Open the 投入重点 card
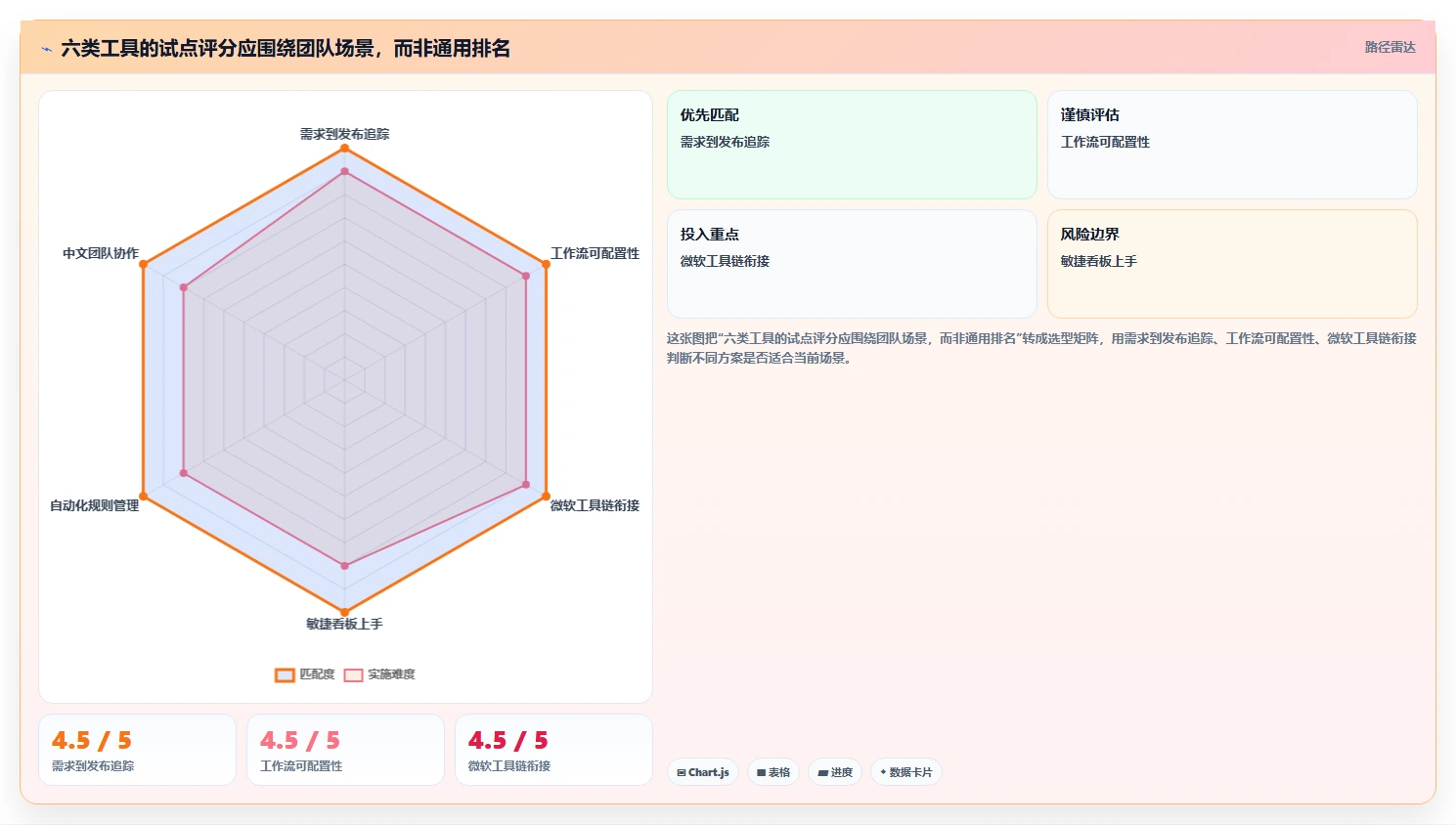The height and width of the screenshot is (825, 1456). [x=852, y=264]
